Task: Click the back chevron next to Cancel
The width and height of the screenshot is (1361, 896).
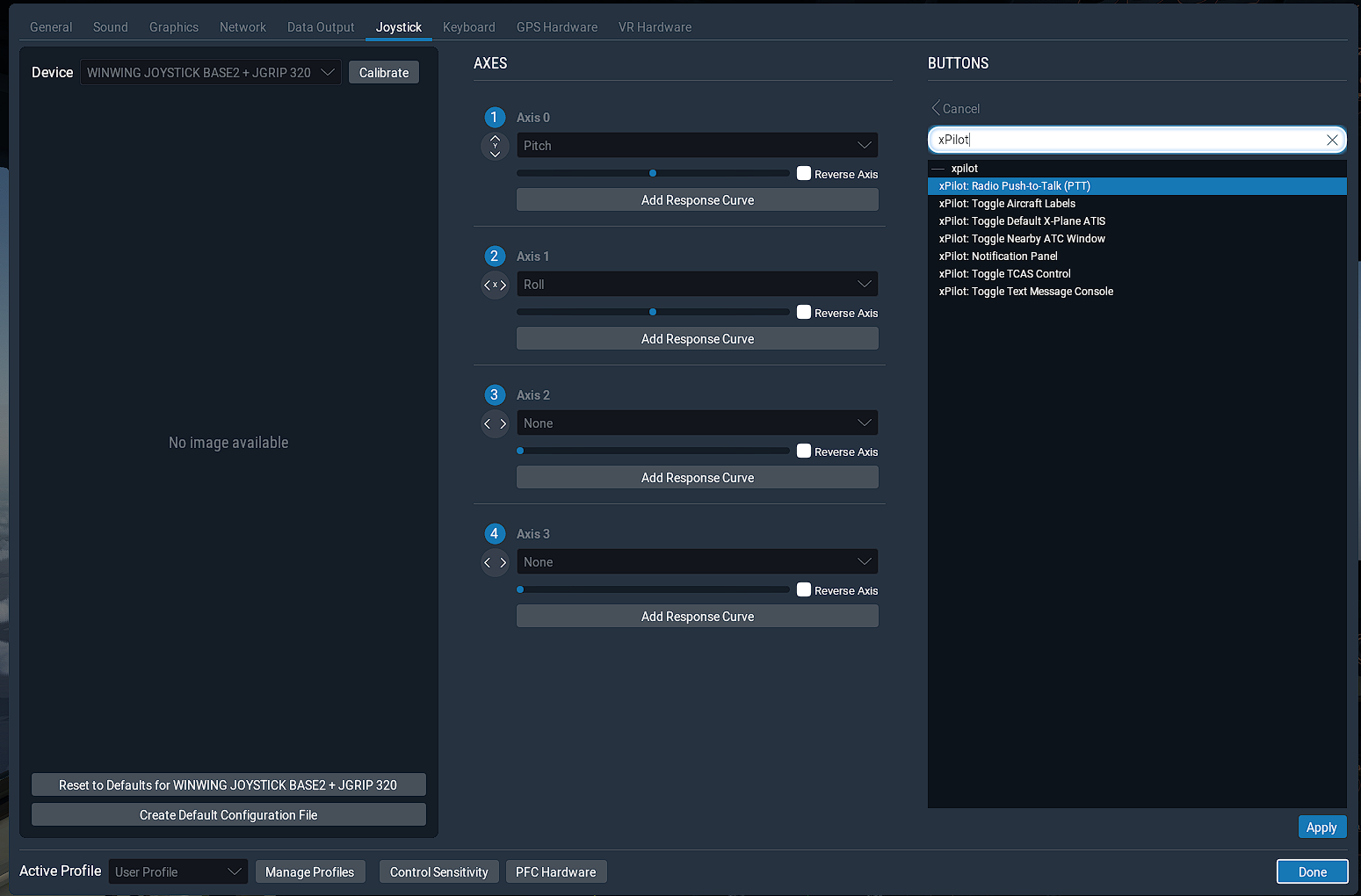Action: [x=936, y=108]
